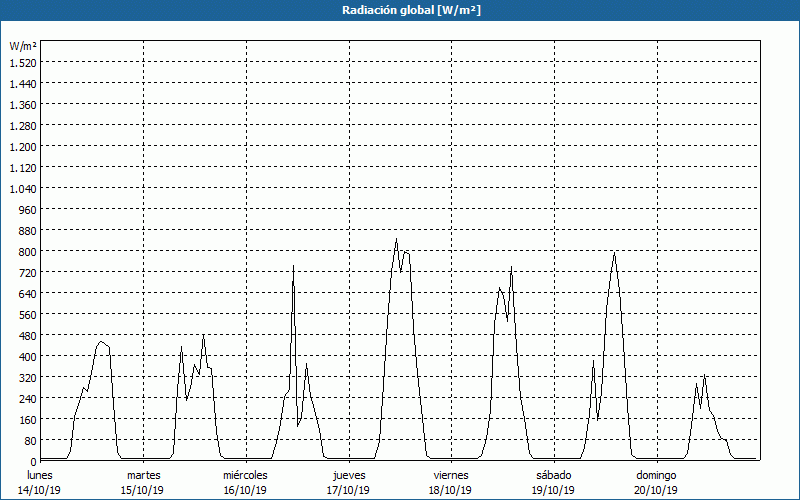Viewport: 800px width, 500px height.
Task: Select the 720 y-axis value
Action: coord(29,272)
